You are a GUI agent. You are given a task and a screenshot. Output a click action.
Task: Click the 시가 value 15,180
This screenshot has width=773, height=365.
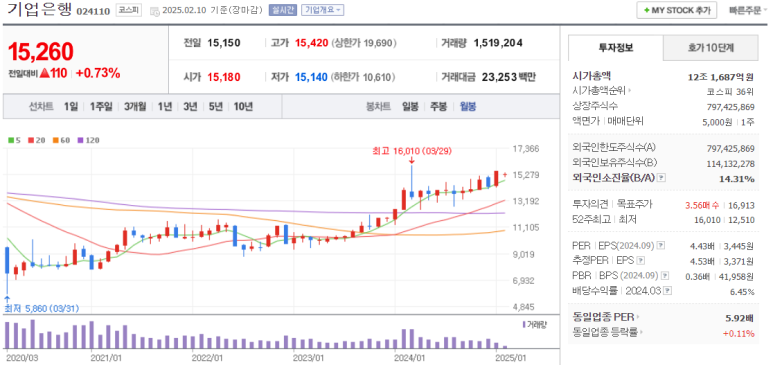coord(223,77)
